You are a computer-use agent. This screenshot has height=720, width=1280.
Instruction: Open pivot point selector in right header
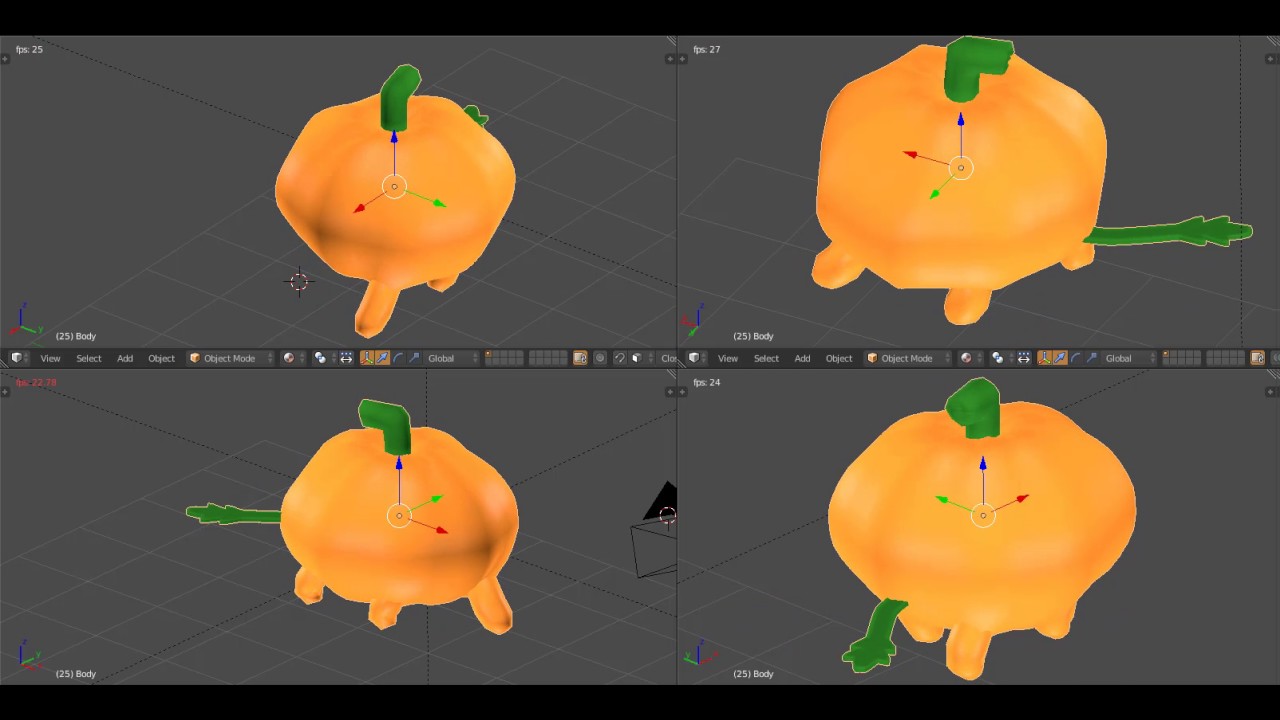pyautogui.click(x=1001, y=358)
